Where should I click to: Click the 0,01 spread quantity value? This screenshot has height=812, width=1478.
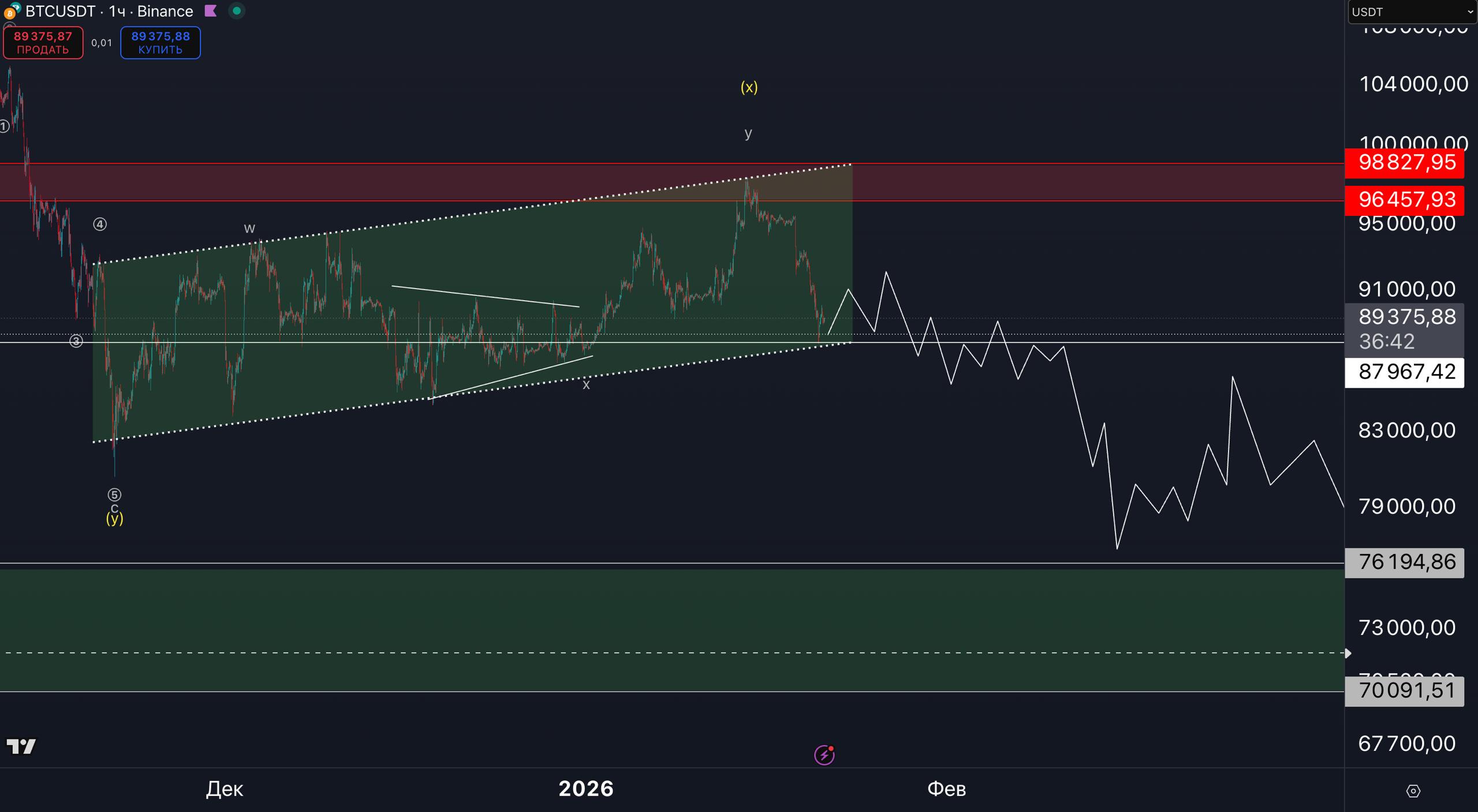[x=102, y=43]
